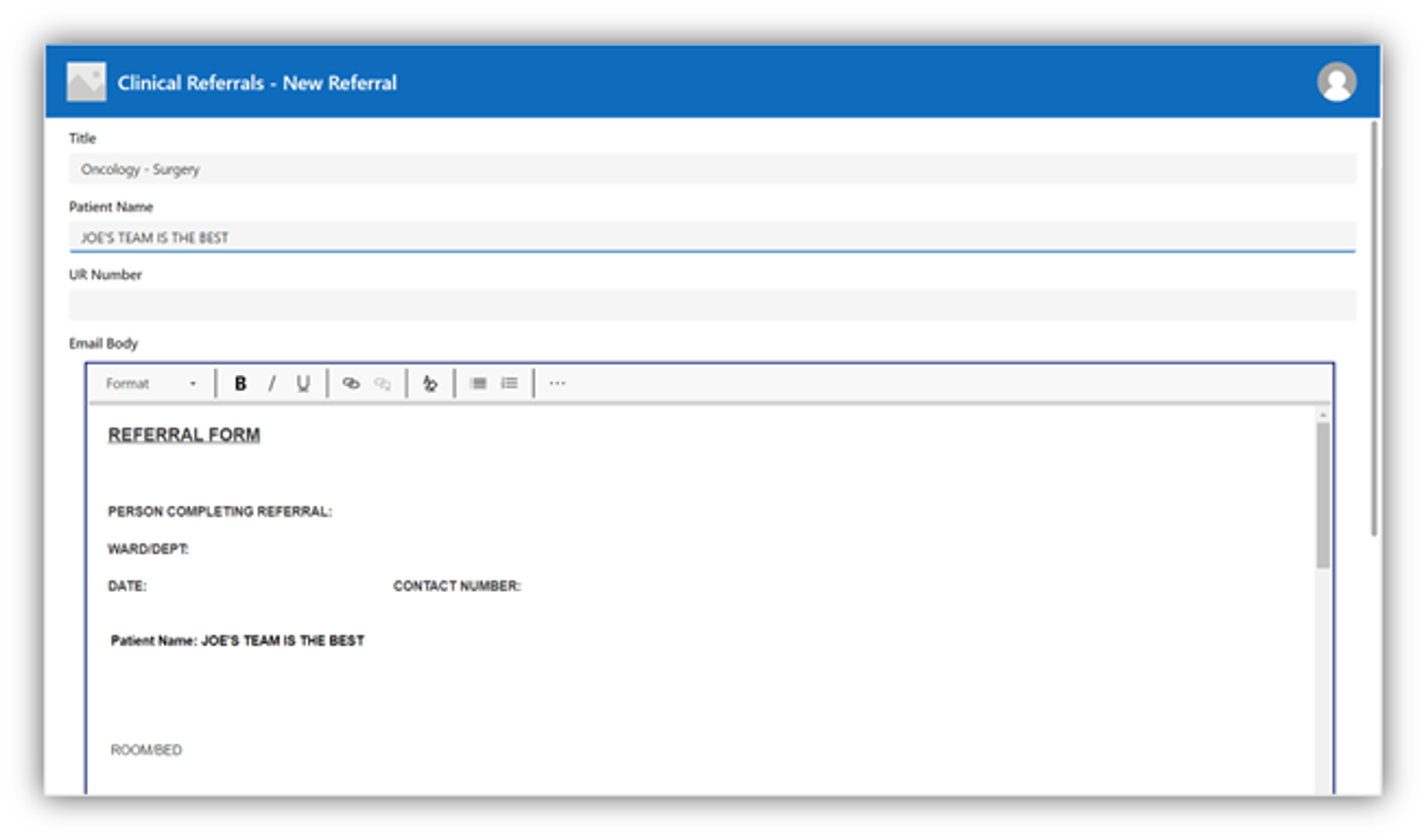Viewport: 1427px width, 840px height.
Task: Click the empty UR Number field
Action: tap(712, 305)
